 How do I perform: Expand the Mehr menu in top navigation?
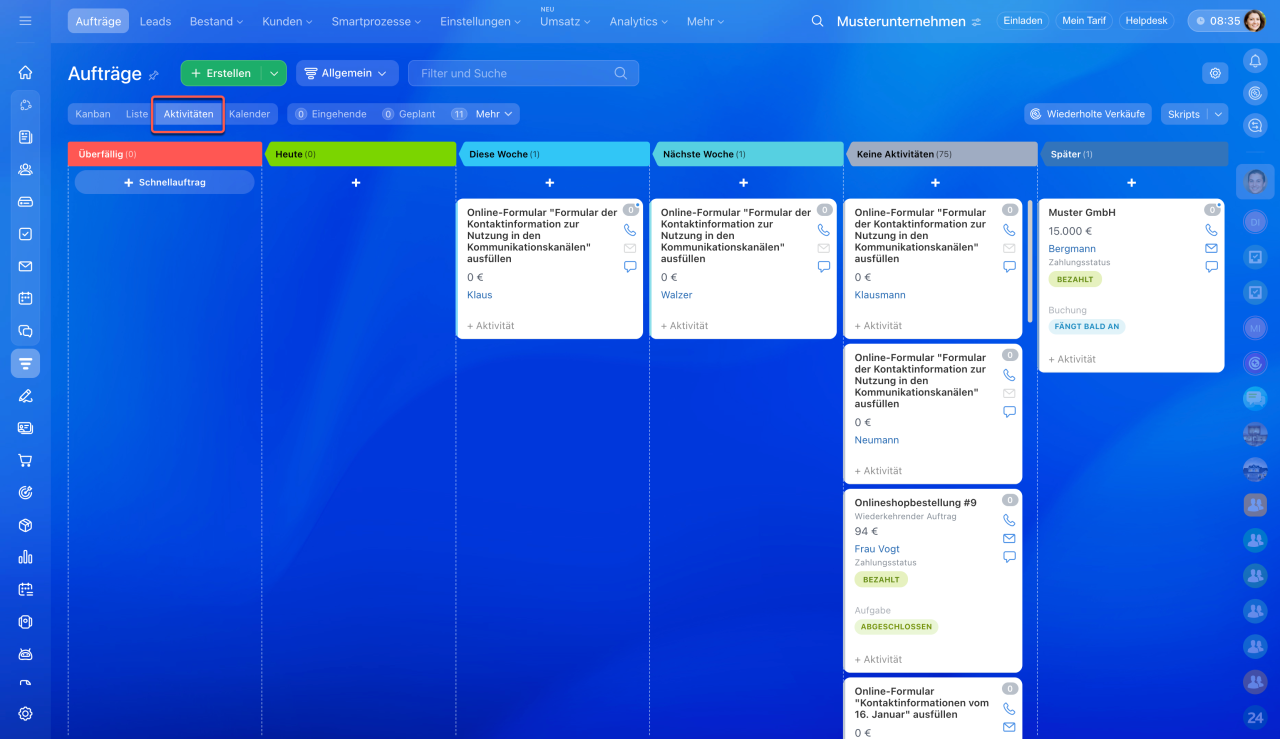[x=707, y=21]
